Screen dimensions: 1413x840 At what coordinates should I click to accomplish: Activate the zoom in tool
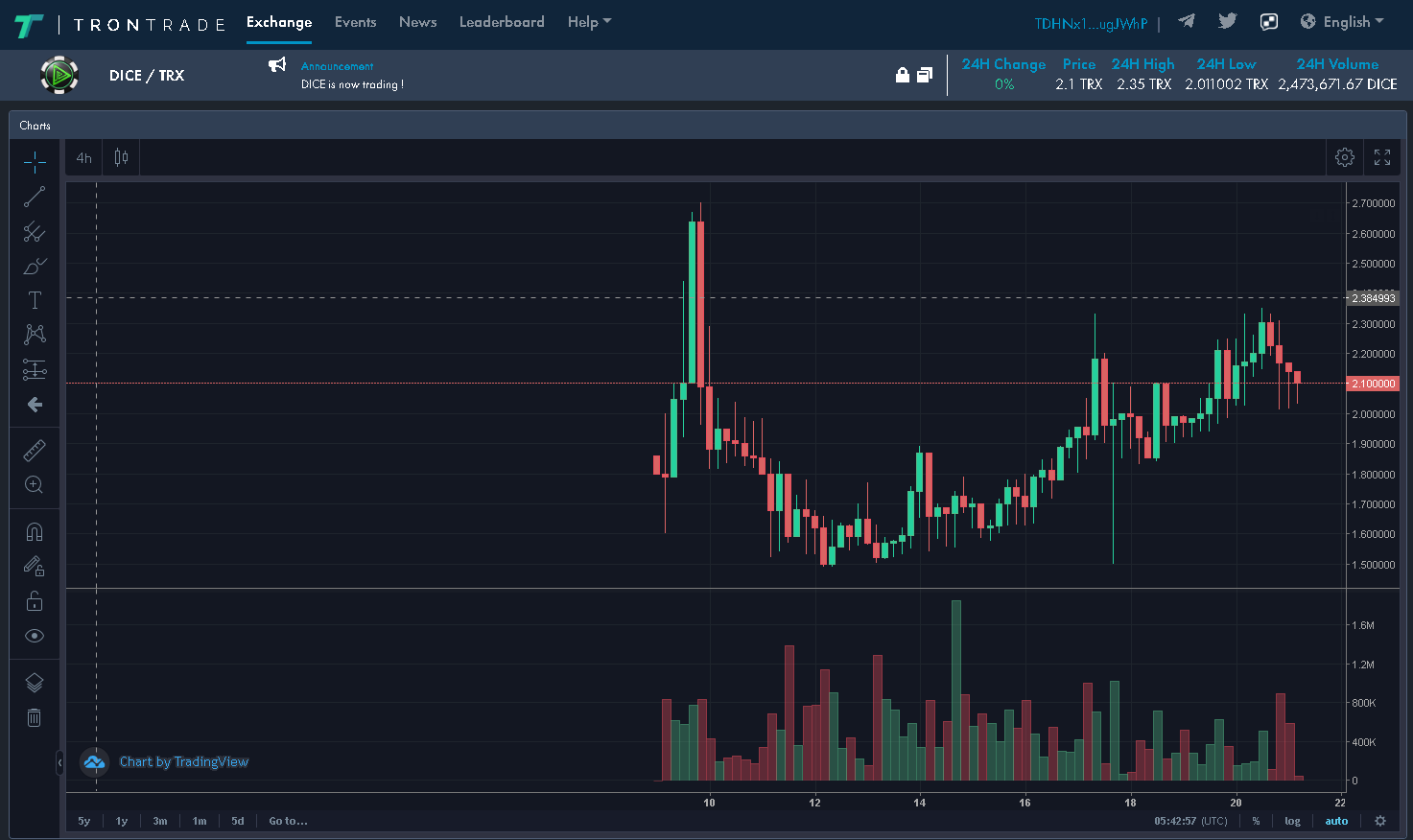pyautogui.click(x=35, y=485)
